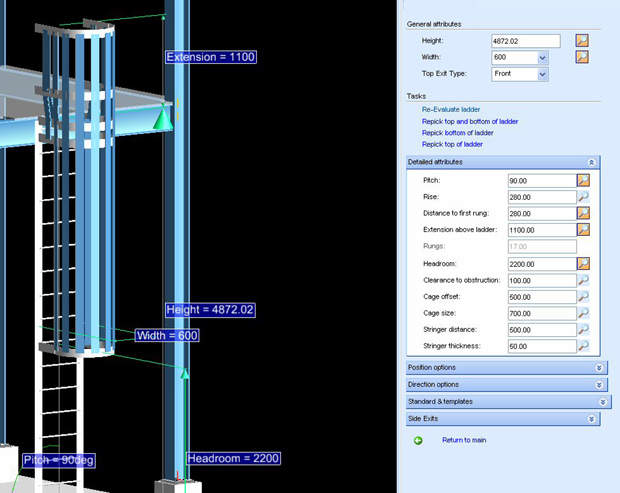Expand the Direction options section

tap(598, 385)
